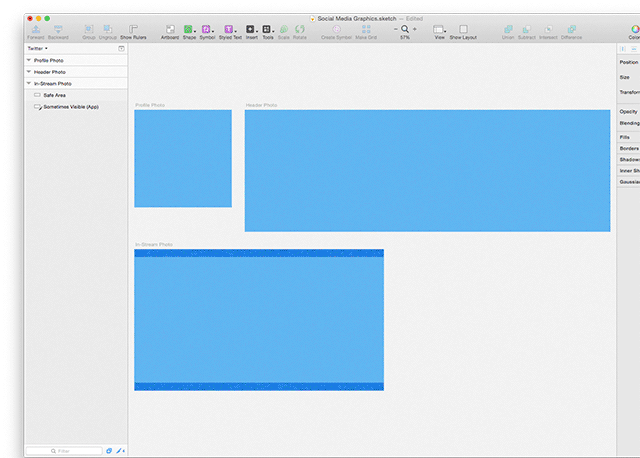640x458 pixels.
Task: Click the Union boolean icon
Action: [x=508, y=29]
